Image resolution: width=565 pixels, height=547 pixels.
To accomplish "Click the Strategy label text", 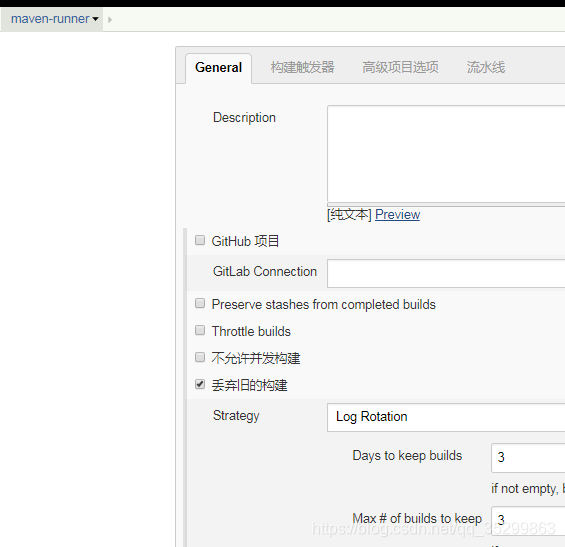I will [x=236, y=416].
